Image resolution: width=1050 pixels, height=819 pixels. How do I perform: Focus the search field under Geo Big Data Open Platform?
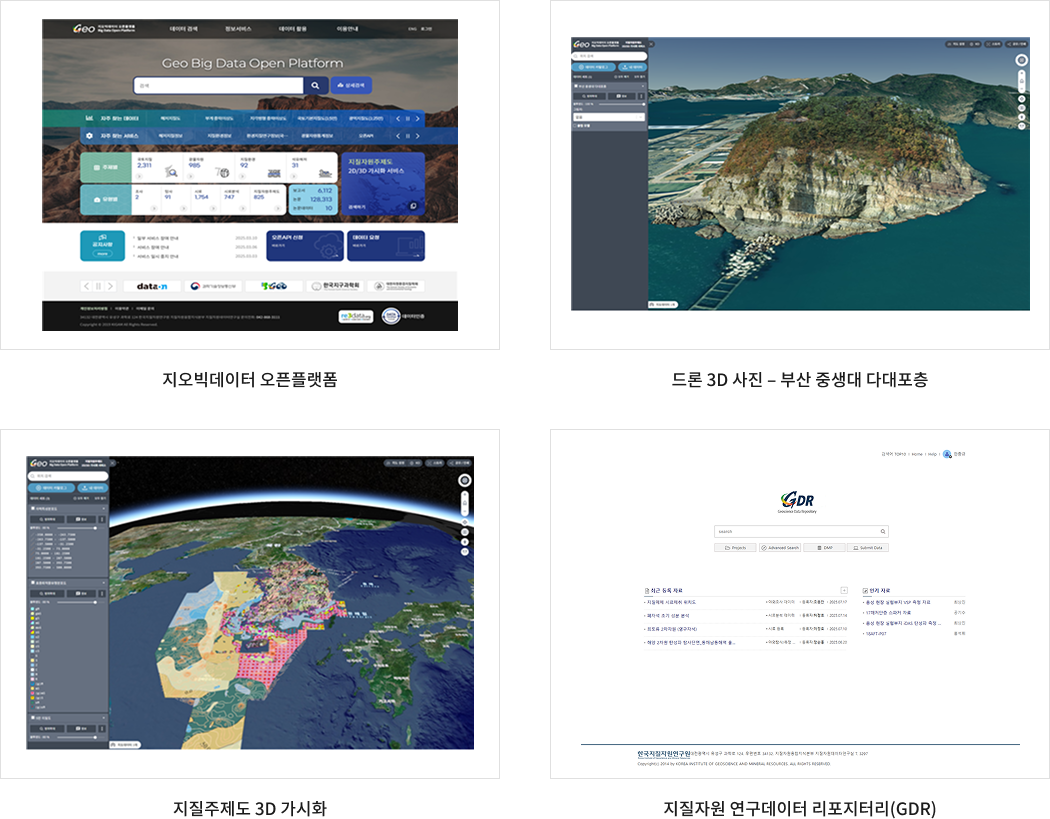point(218,86)
